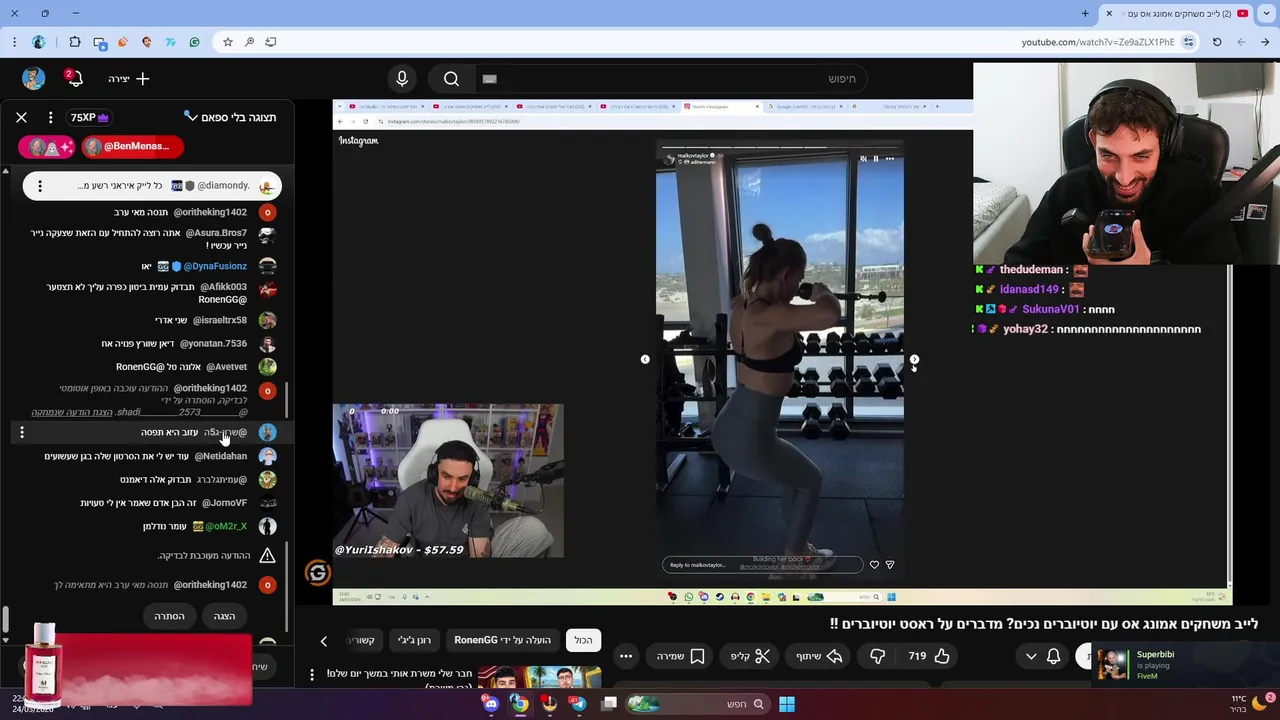Open Chrome from Windows taskbar
Screen dimensions: 1280x720
[520, 704]
